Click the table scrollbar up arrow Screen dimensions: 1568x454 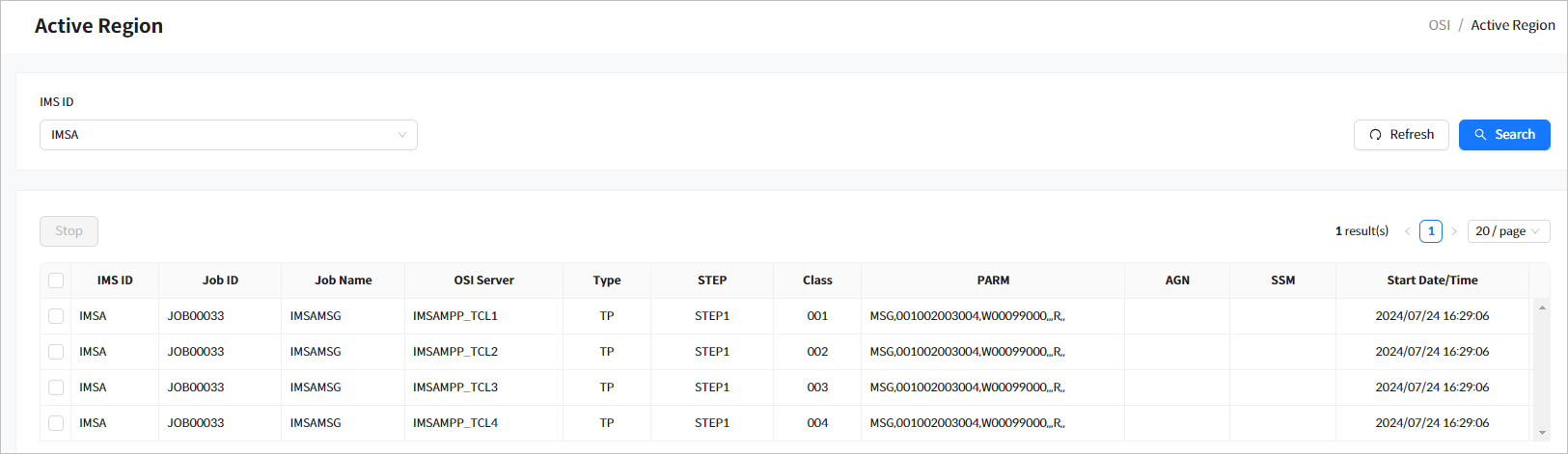(1542, 307)
